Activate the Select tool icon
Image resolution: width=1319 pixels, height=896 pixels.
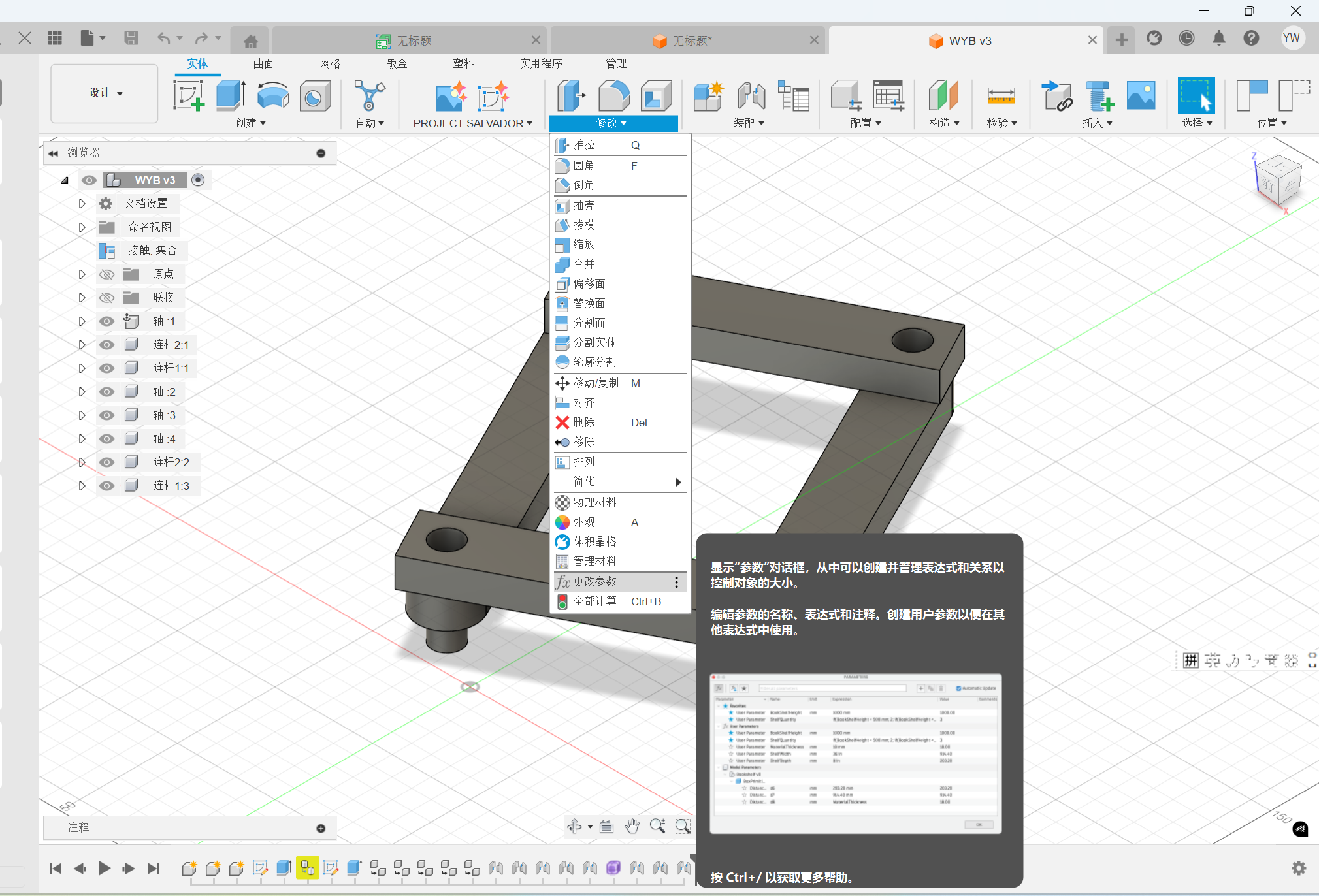click(x=1196, y=95)
